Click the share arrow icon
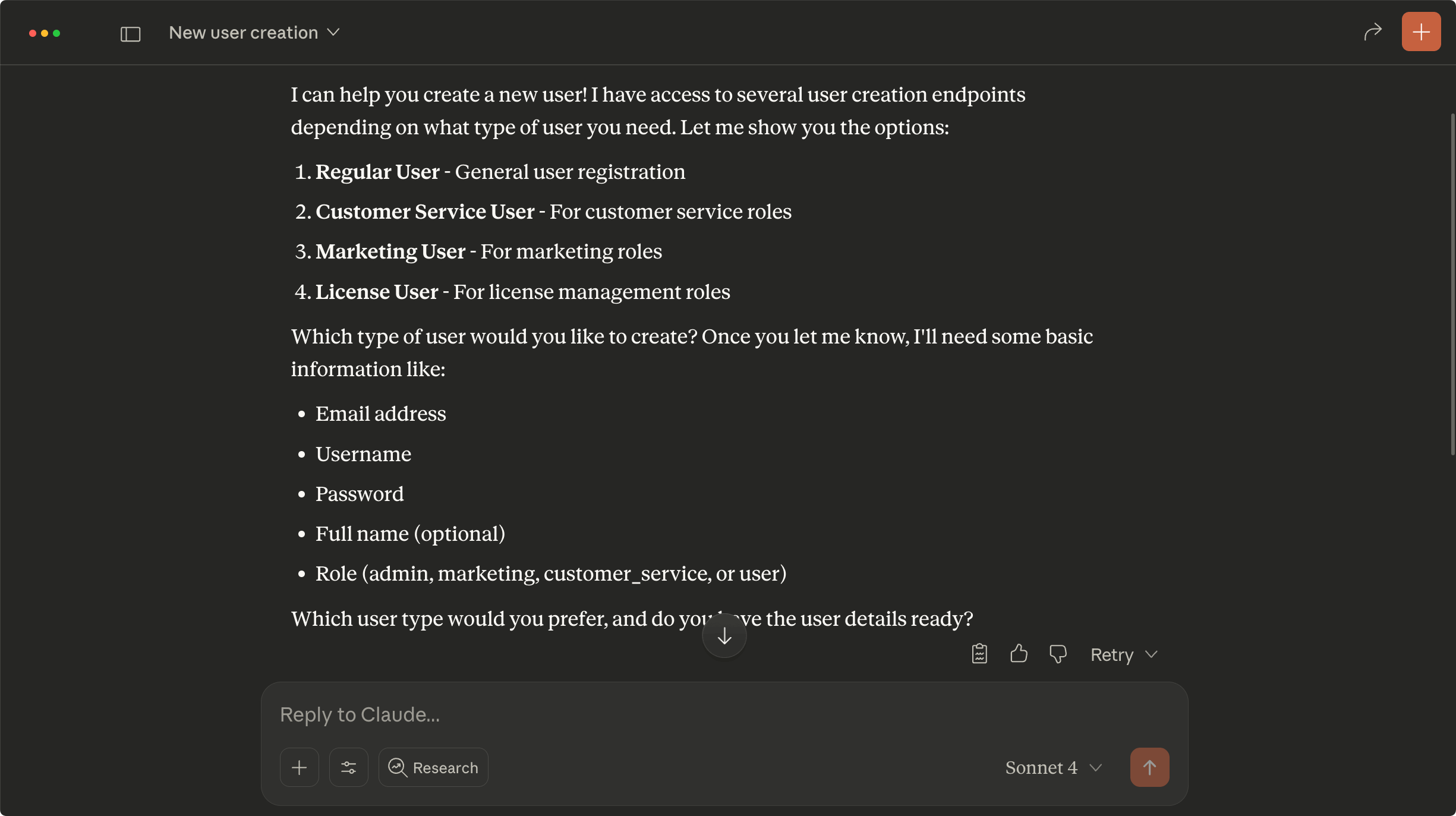Viewport: 1456px width, 816px height. tap(1373, 32)
